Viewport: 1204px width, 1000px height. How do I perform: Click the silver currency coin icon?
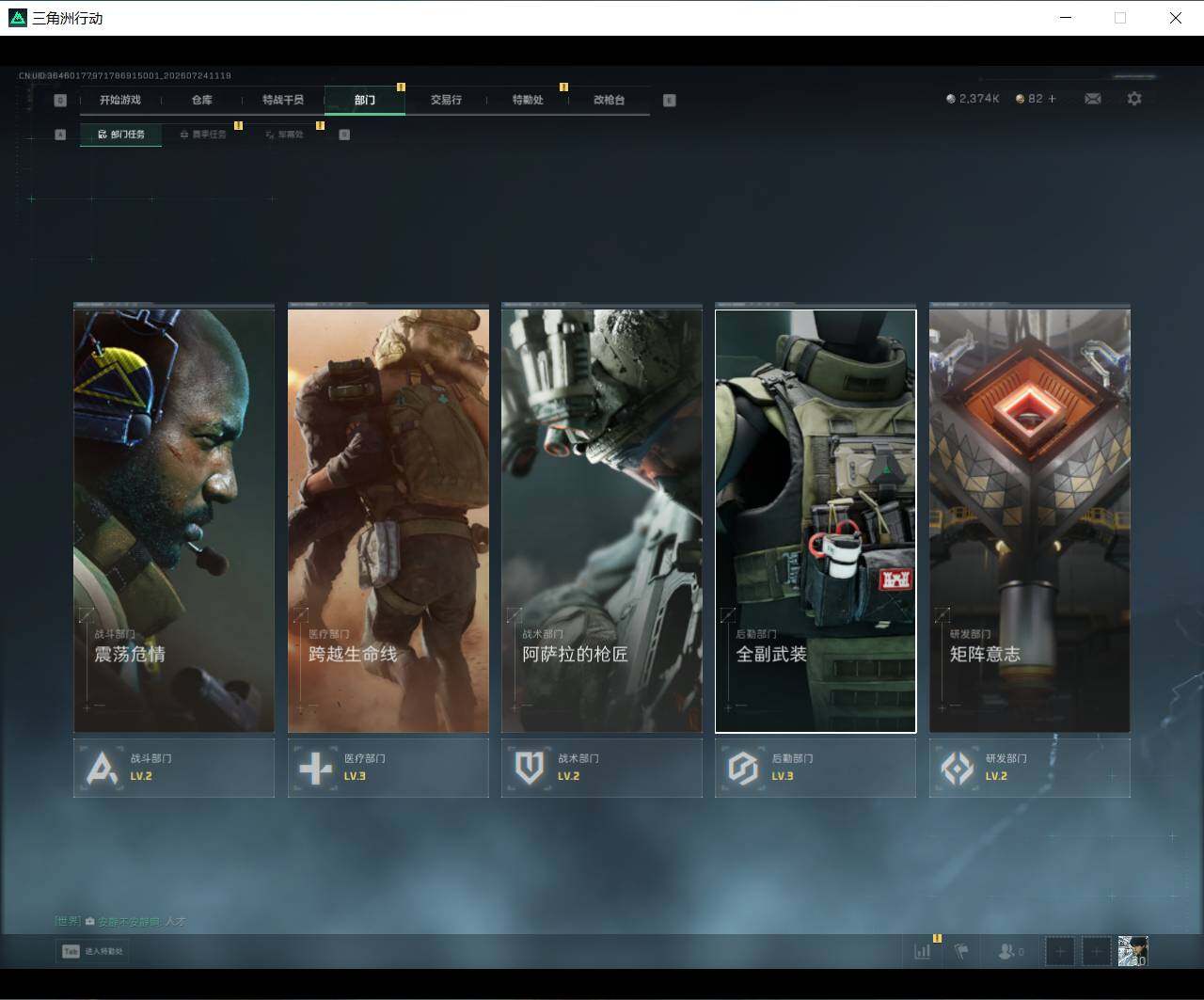(x=951, y=99)
